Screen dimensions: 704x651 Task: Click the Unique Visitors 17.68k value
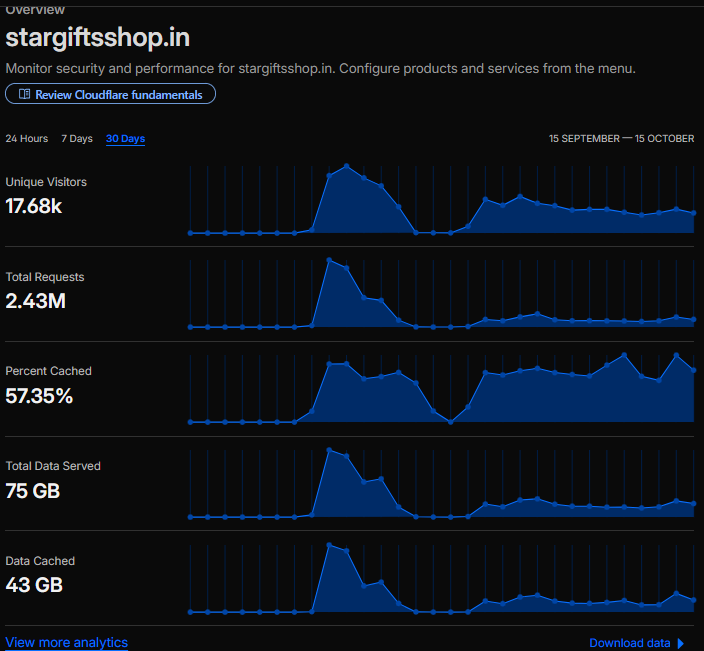(34, 206)
